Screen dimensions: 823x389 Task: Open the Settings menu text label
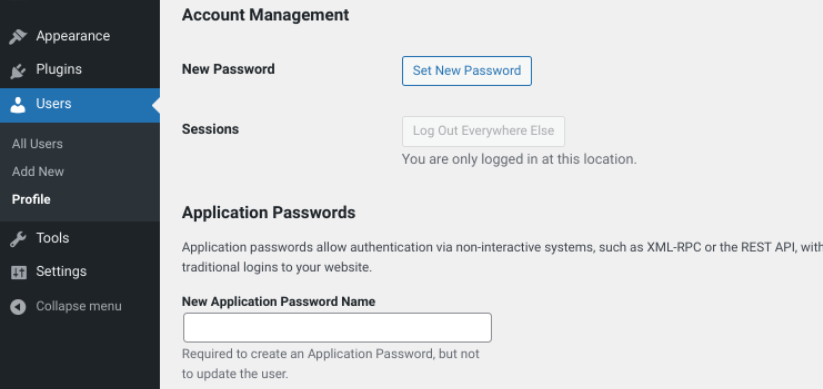click(61, 271)
